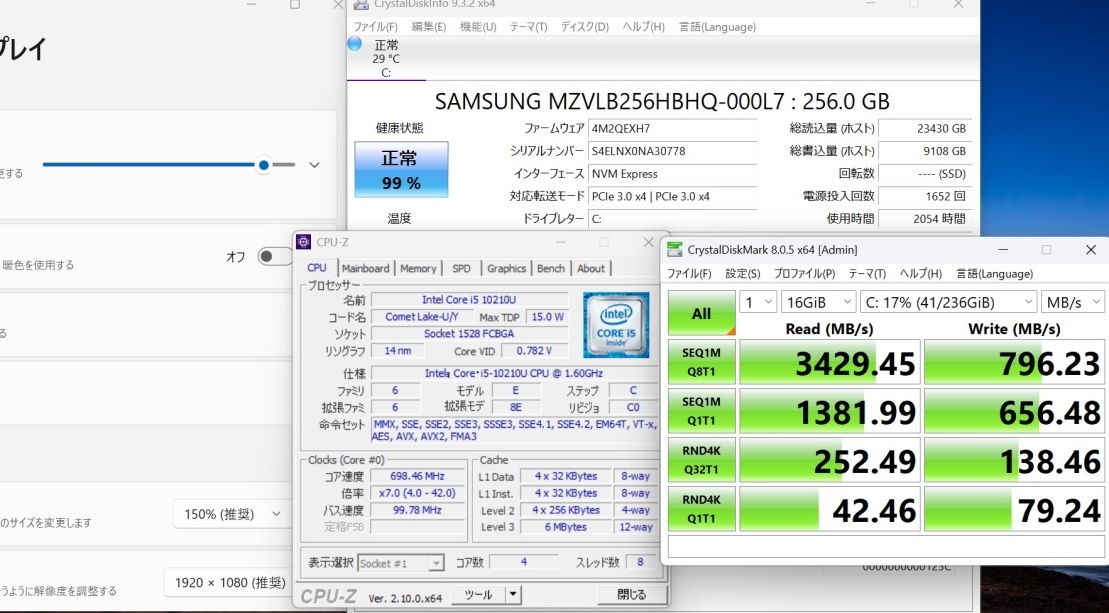The height and width of the screenshot is (613, 1109).
Task: Switch to the Mainboard tab in CPU-Z
Action: [x=365, y=268]
